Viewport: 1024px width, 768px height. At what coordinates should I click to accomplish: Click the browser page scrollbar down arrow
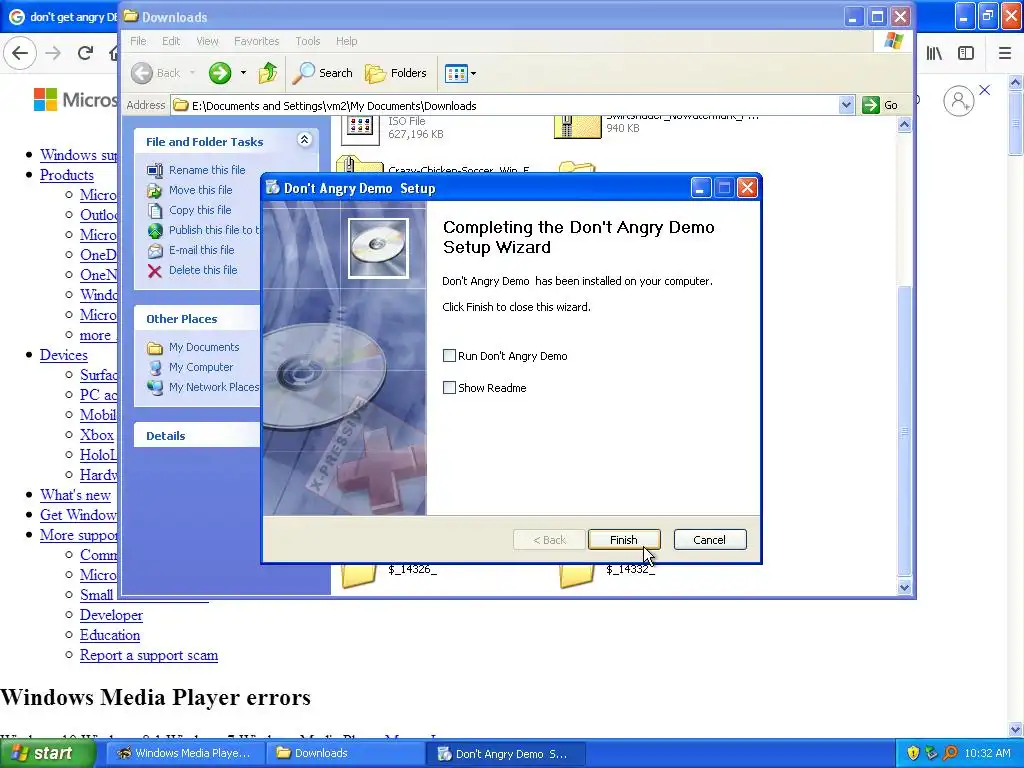(x=1015, y=729)
